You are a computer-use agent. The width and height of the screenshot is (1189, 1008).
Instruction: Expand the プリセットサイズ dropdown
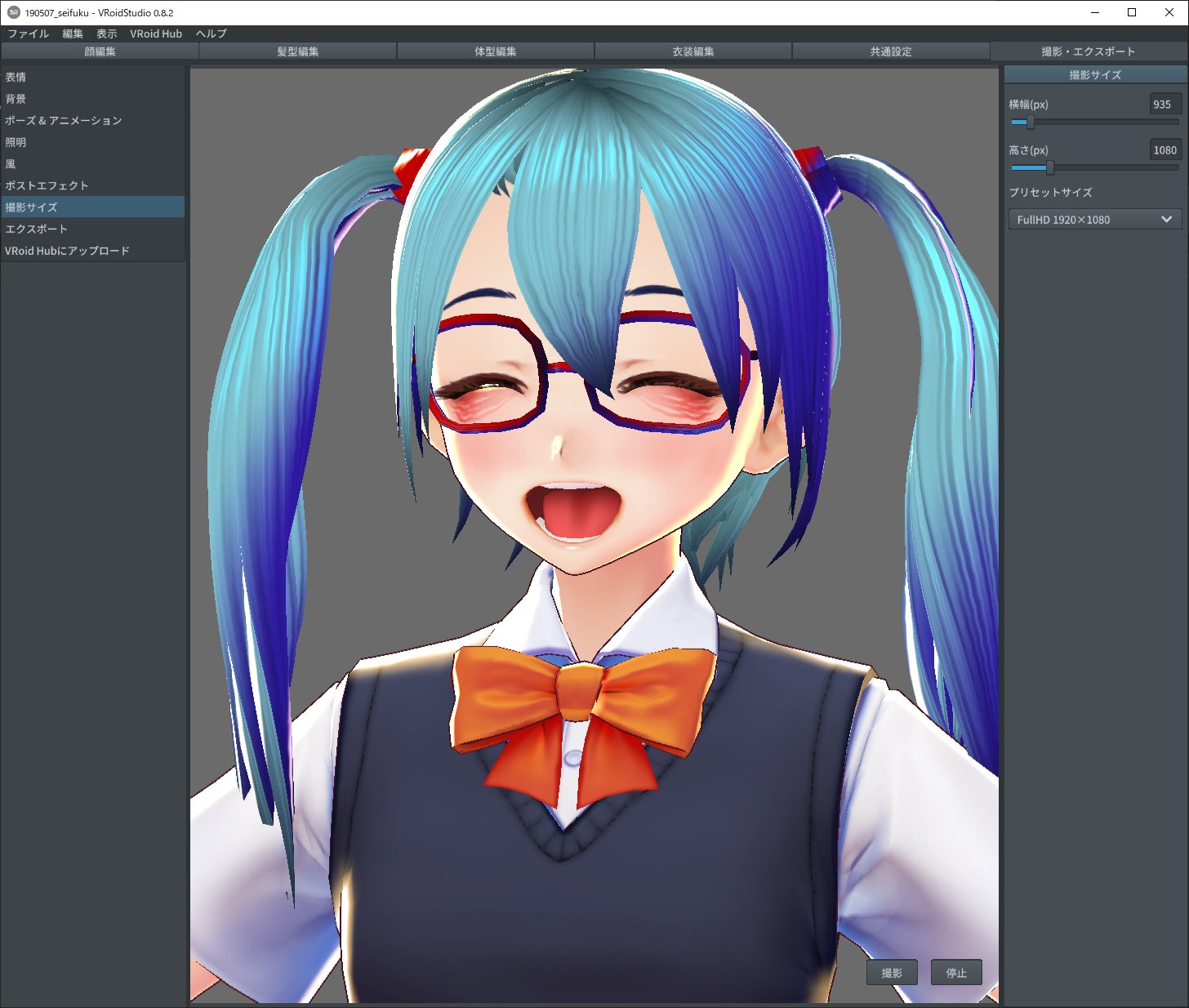pyautogui.click(x=1094, y=219)
